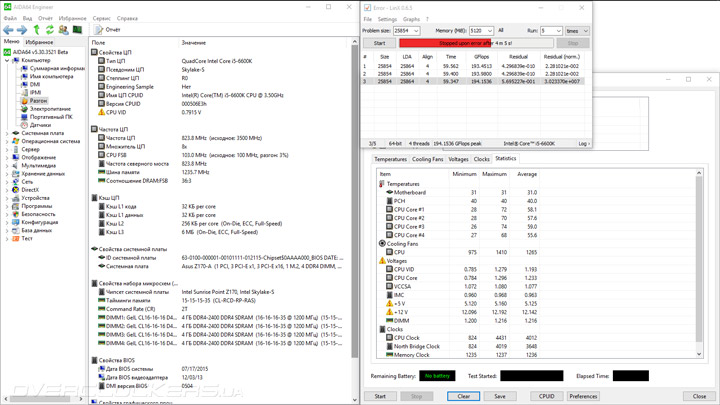Expand the Сервер tree node
The height and width of the screenshot is (405, 720).
[7, 149]
